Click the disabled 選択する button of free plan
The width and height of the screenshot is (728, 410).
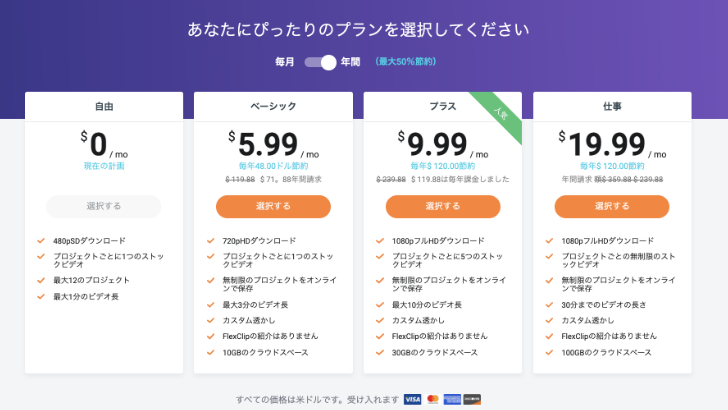coord(104,206)
